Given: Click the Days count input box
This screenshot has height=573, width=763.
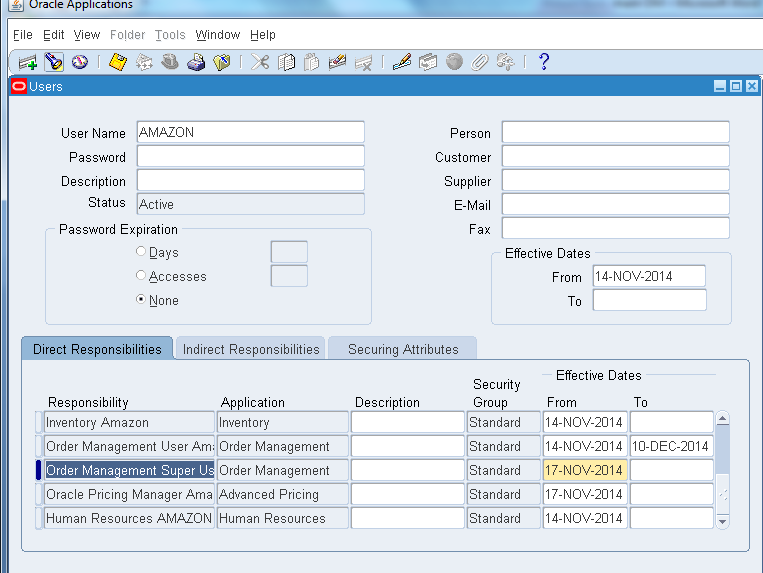Looking at the screenshot, I should 289,252.
